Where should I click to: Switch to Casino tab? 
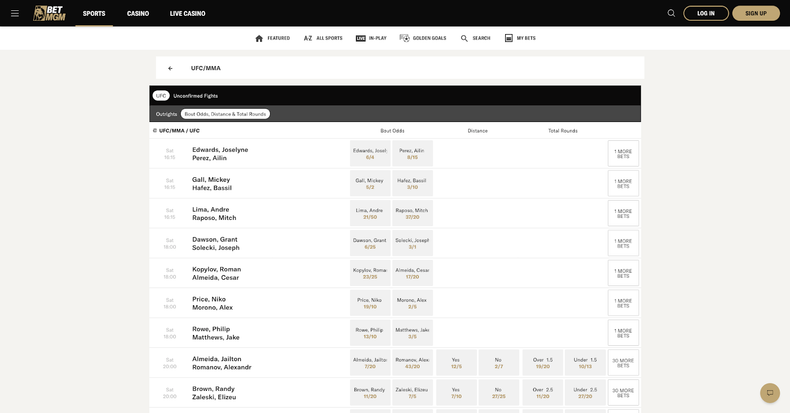138,13
